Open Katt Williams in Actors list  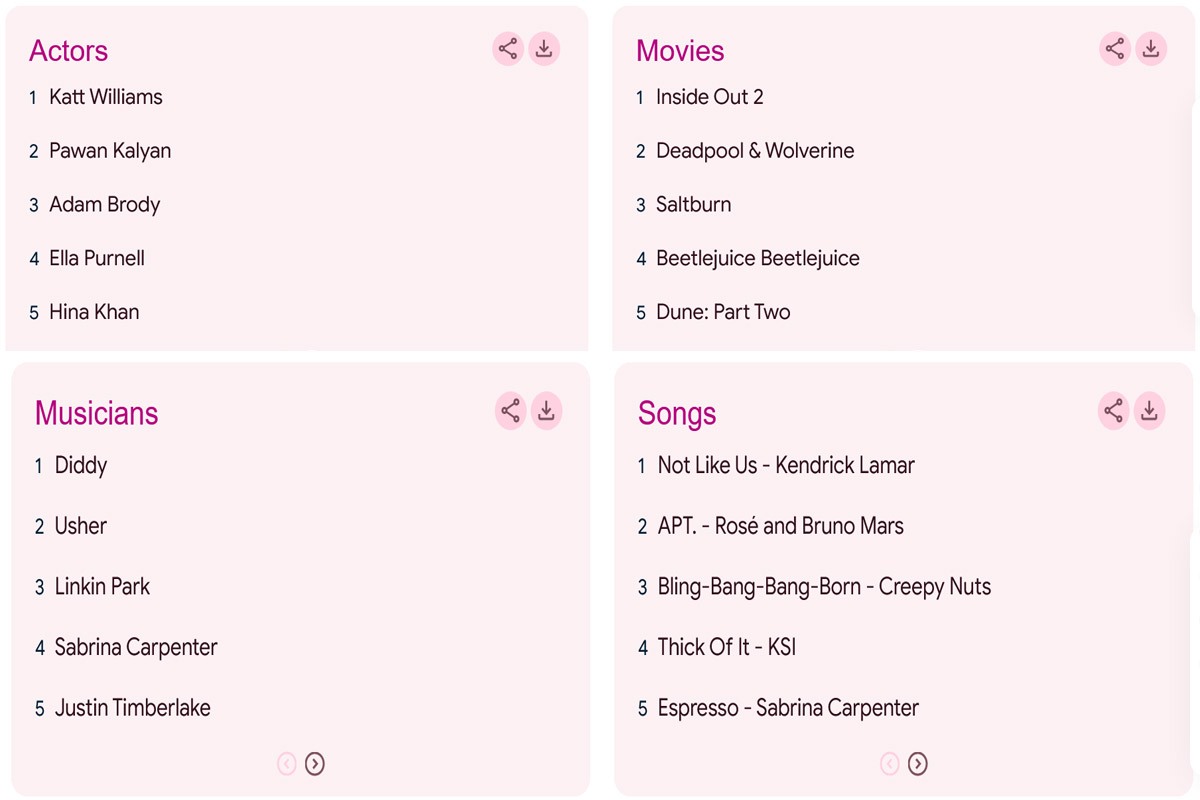pos(106,97)
